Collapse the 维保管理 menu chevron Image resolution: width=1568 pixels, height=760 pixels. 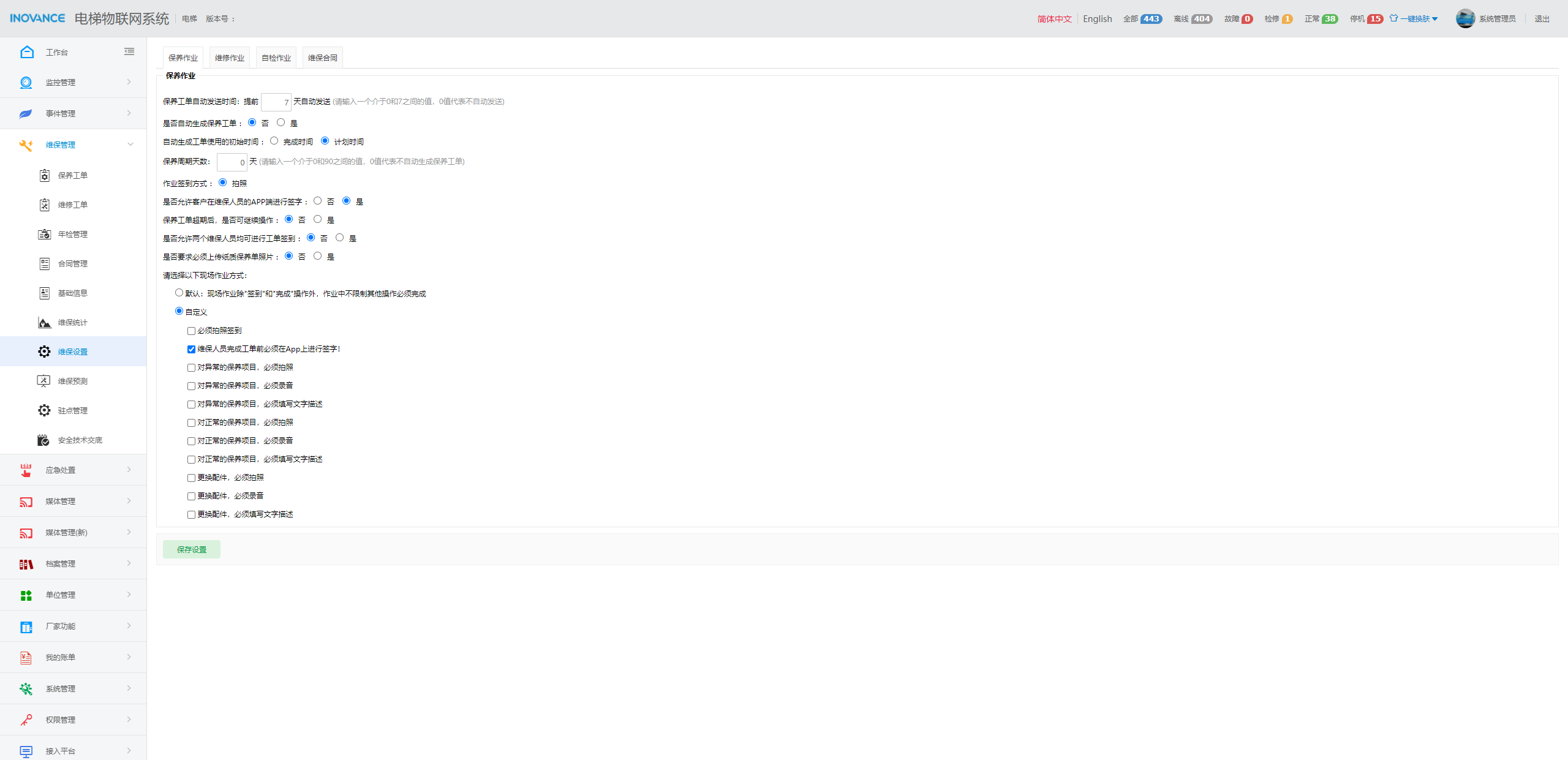click(130, 145)
